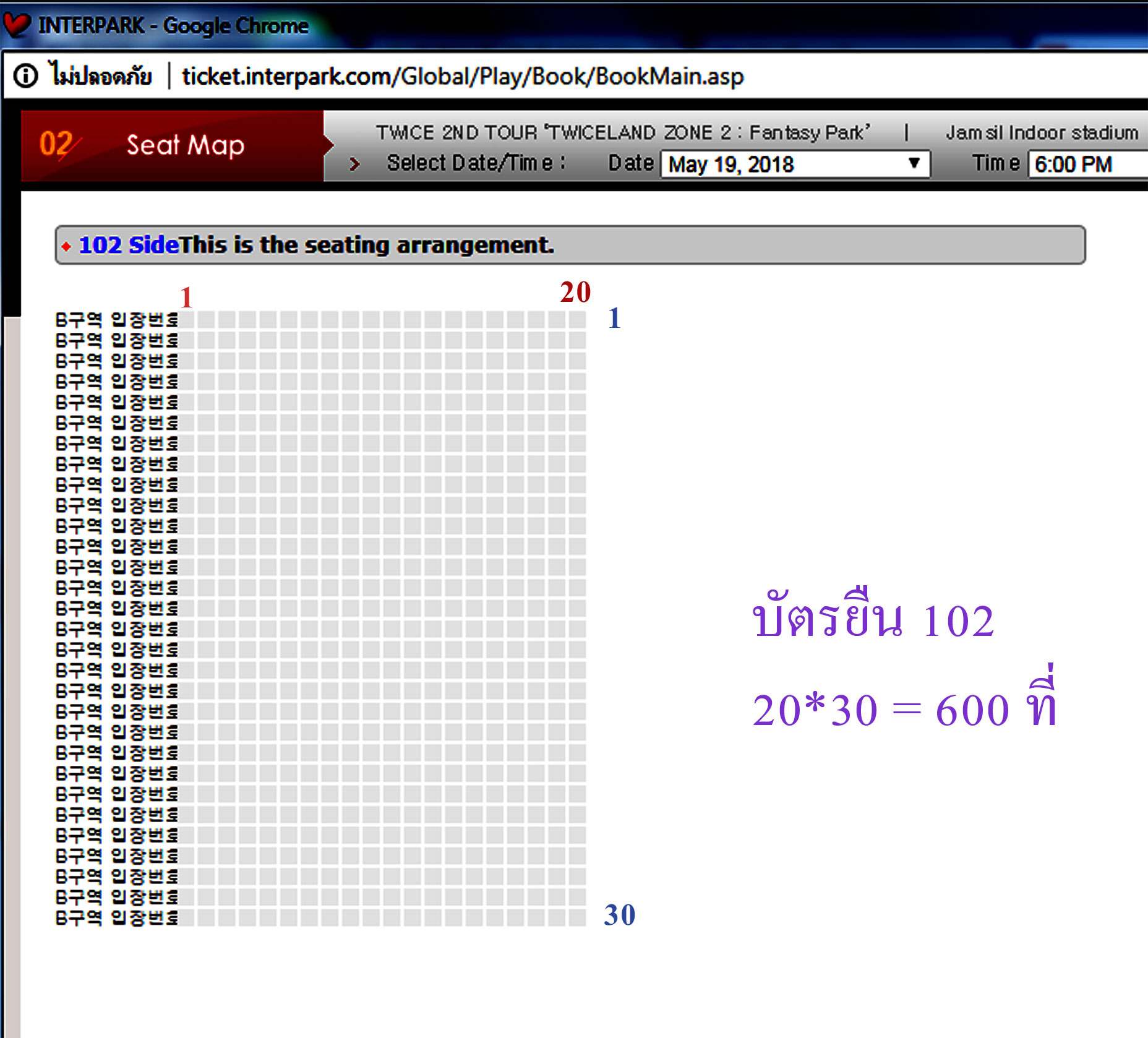Click the ticket.interpark.com URL in address bar
The image size is (1148, 1038).
(462, 76)
